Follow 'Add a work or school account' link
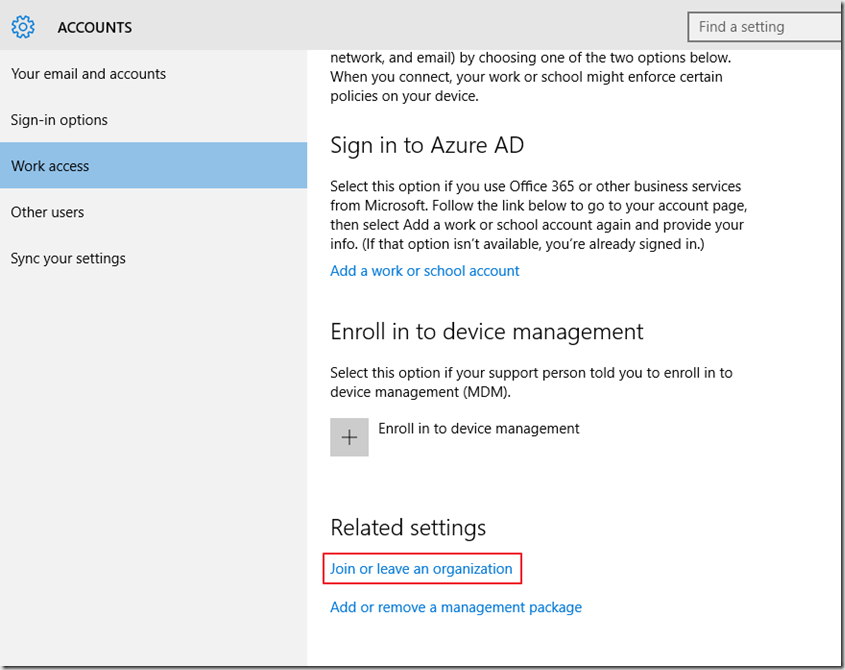845x670 pixels. tap(425, 271)
